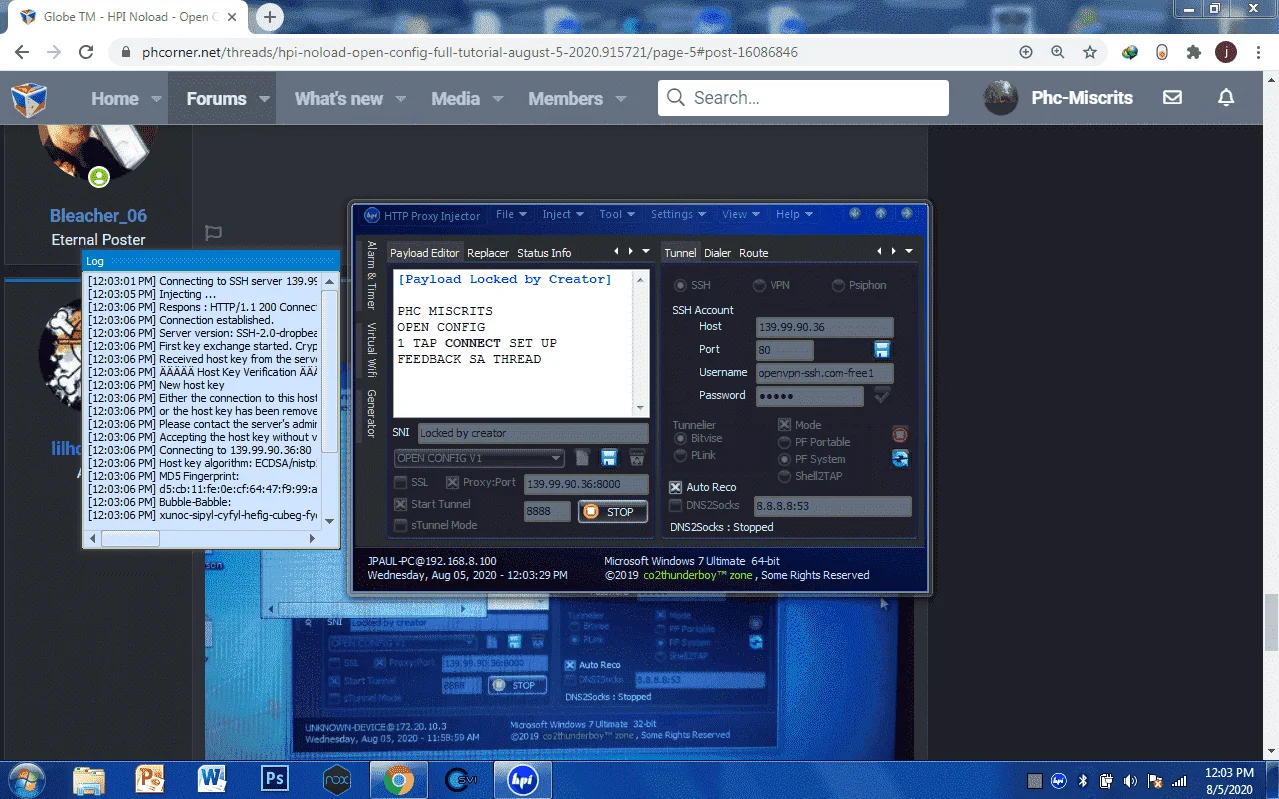The image size is (1279, 799).
Task: Select the VPN radio button
Action: (x=759, y=286)
